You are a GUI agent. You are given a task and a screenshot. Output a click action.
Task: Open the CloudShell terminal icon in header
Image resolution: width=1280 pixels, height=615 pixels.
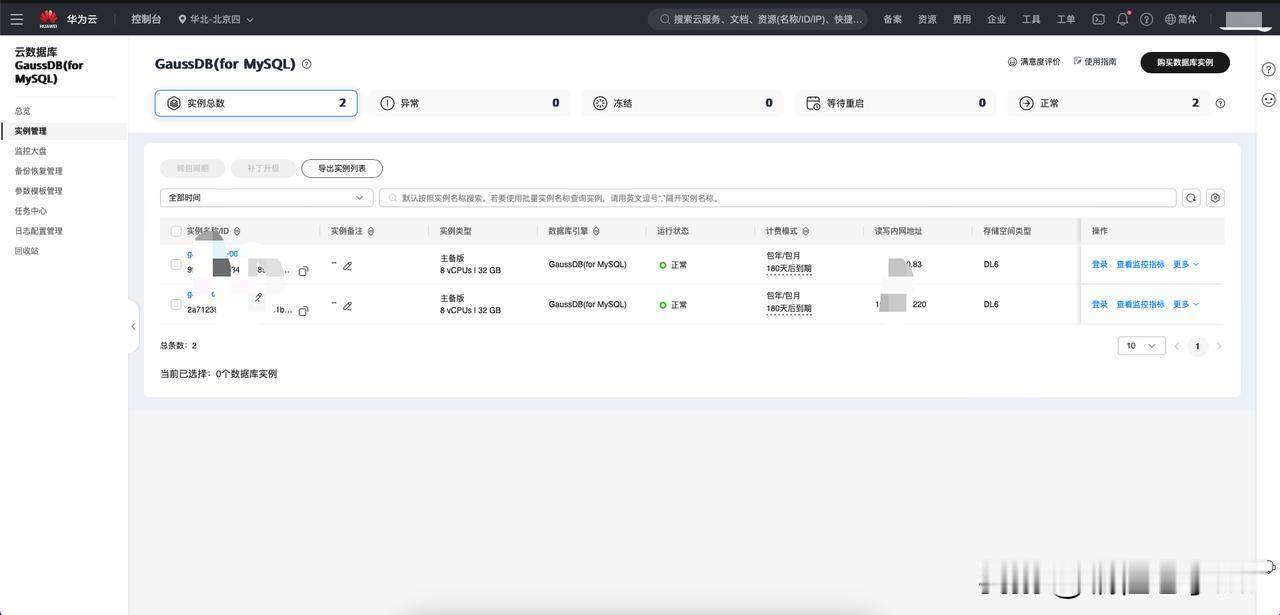coord(1098,19)
